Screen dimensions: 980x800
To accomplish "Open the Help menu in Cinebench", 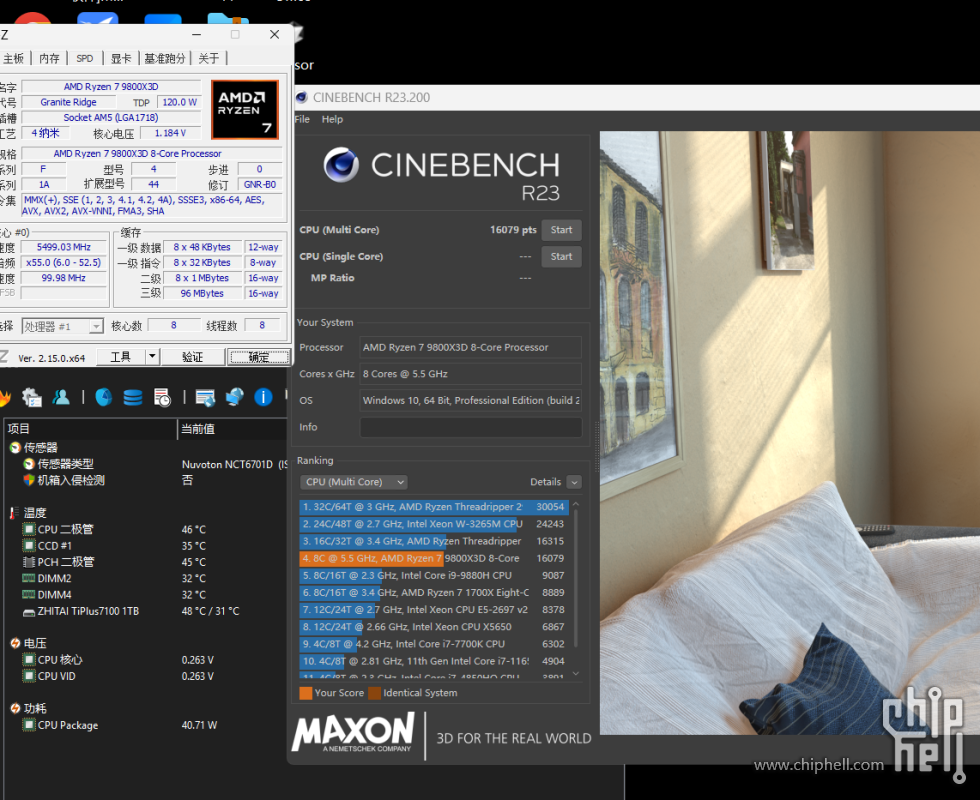I will pos(332,119).
